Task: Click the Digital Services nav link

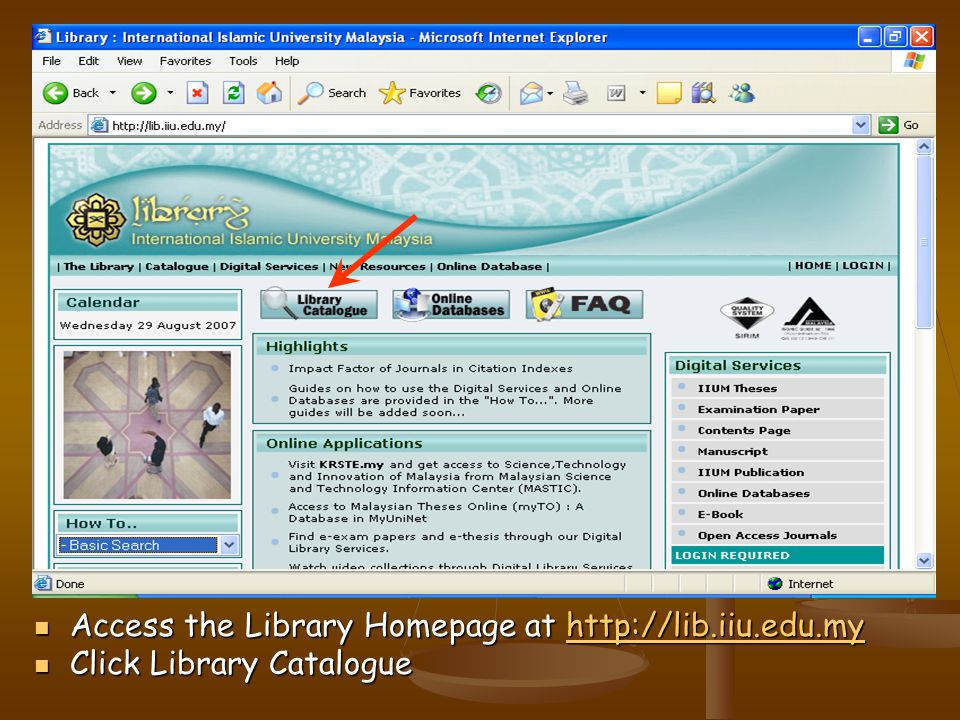Action: click(x=269, y=266)
